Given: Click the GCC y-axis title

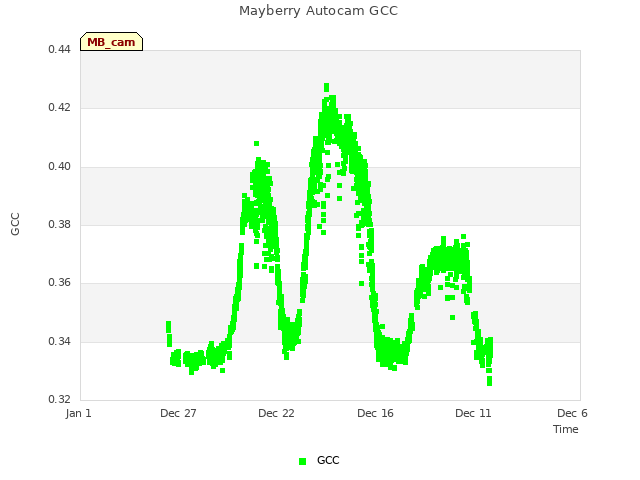Looking at the screenshot, I should (15, 224).
